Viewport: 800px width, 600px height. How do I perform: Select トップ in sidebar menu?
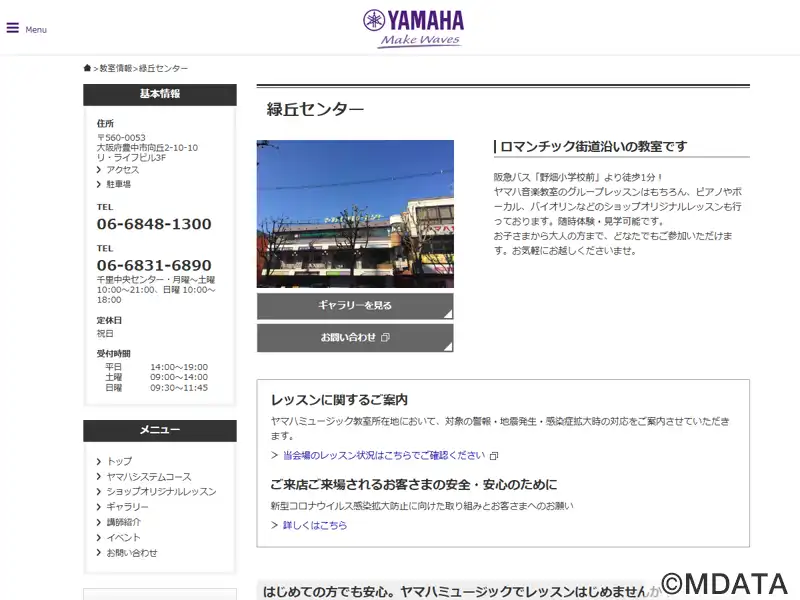[x=119, y=461]
